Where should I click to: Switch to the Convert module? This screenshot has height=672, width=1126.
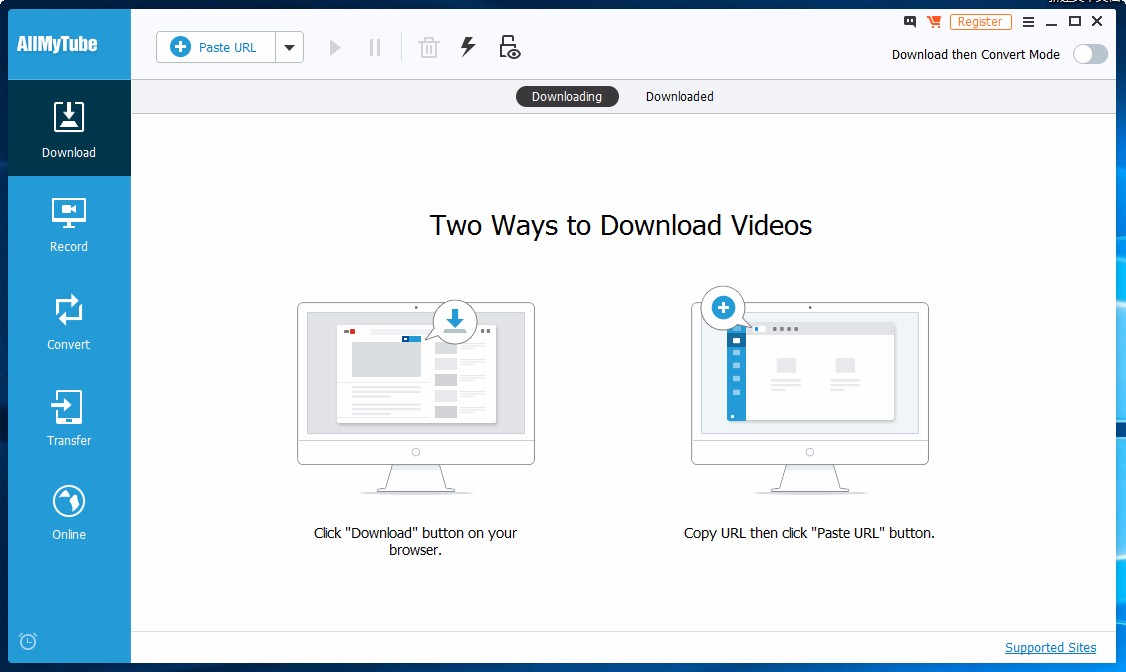click(x=69, y=322)
